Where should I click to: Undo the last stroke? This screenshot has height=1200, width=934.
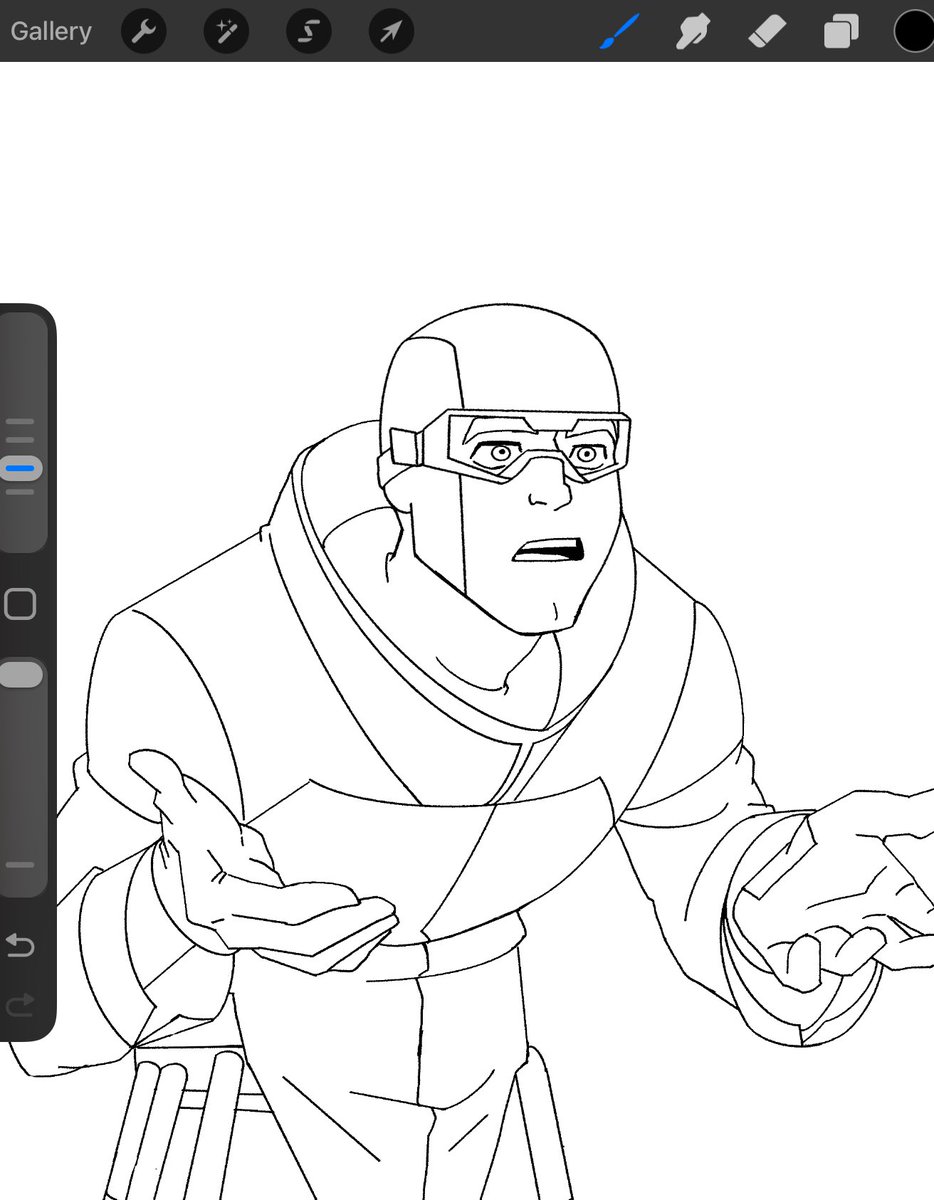[20, 945]
